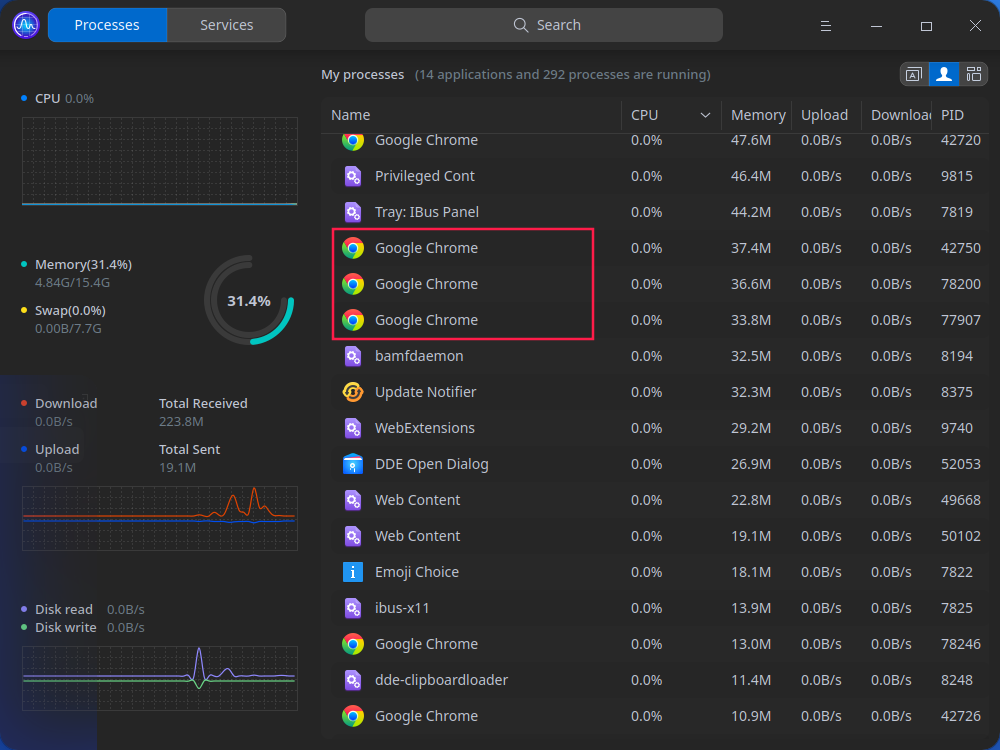The image size is (1000, 750).
Task: Switch to the all processes view icon
Action: pyautogui.click(x=974, y=74)
